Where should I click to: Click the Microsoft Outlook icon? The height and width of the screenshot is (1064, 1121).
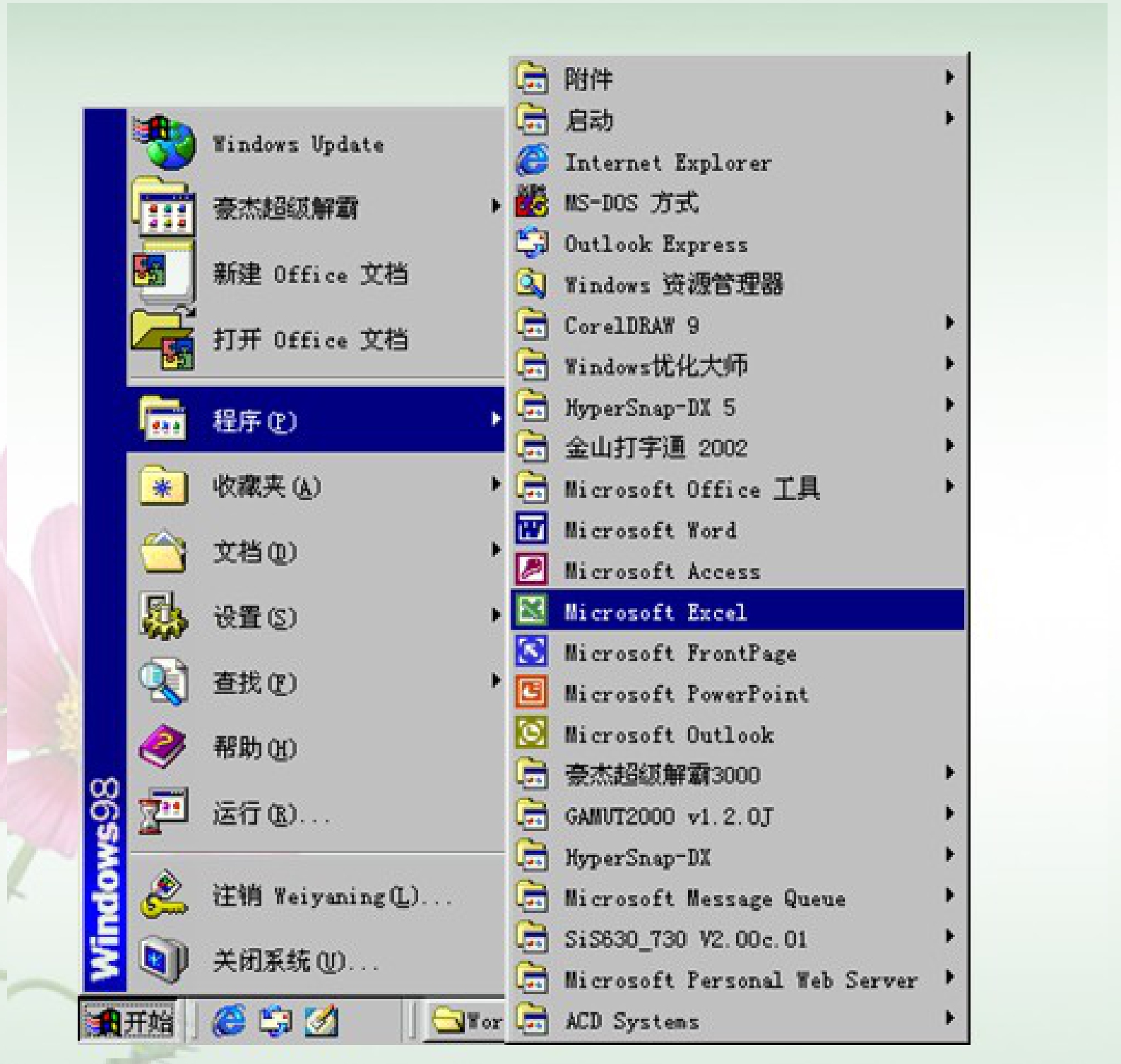(x=532, y=734)
